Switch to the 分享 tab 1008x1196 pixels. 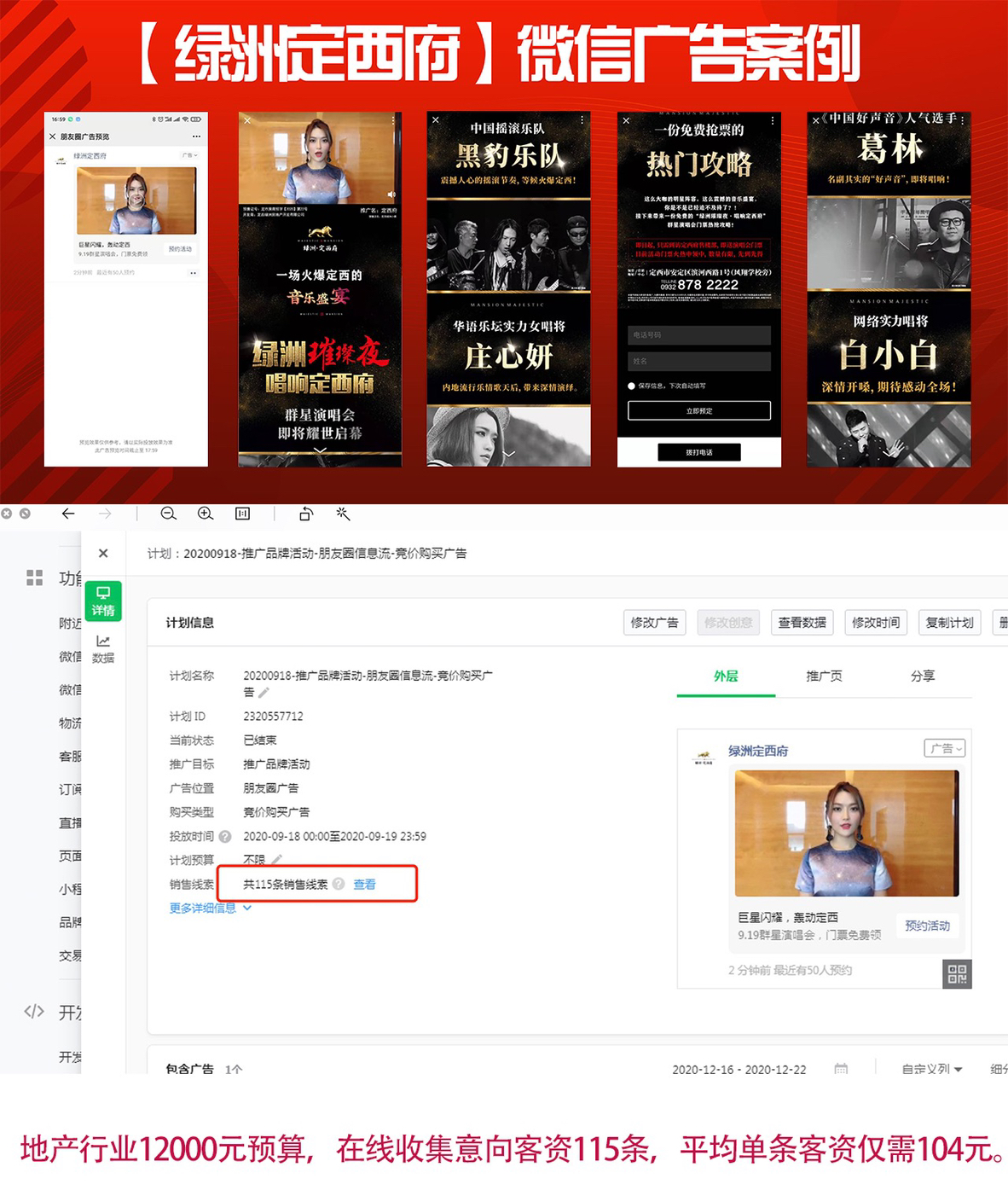(x=923, y=676)
